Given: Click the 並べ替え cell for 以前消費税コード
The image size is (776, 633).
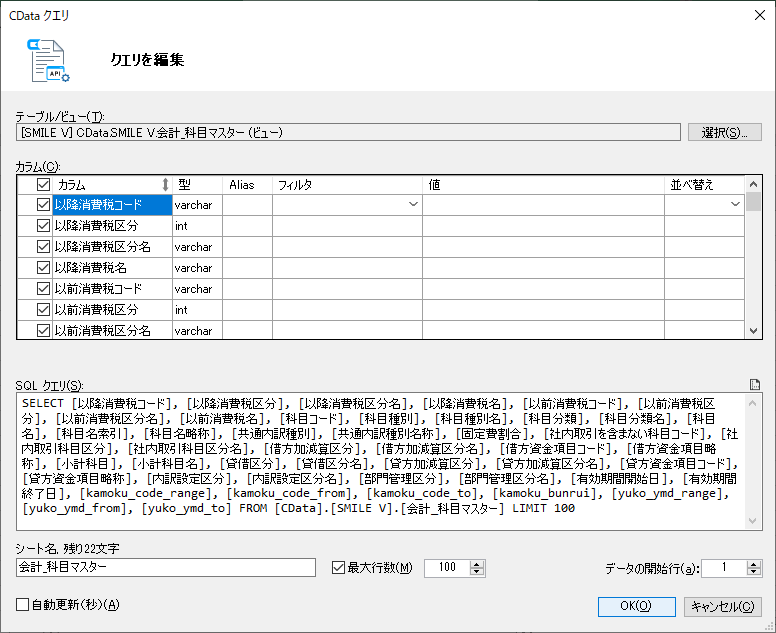Looking at the screenshot, I should coord(704,289).
